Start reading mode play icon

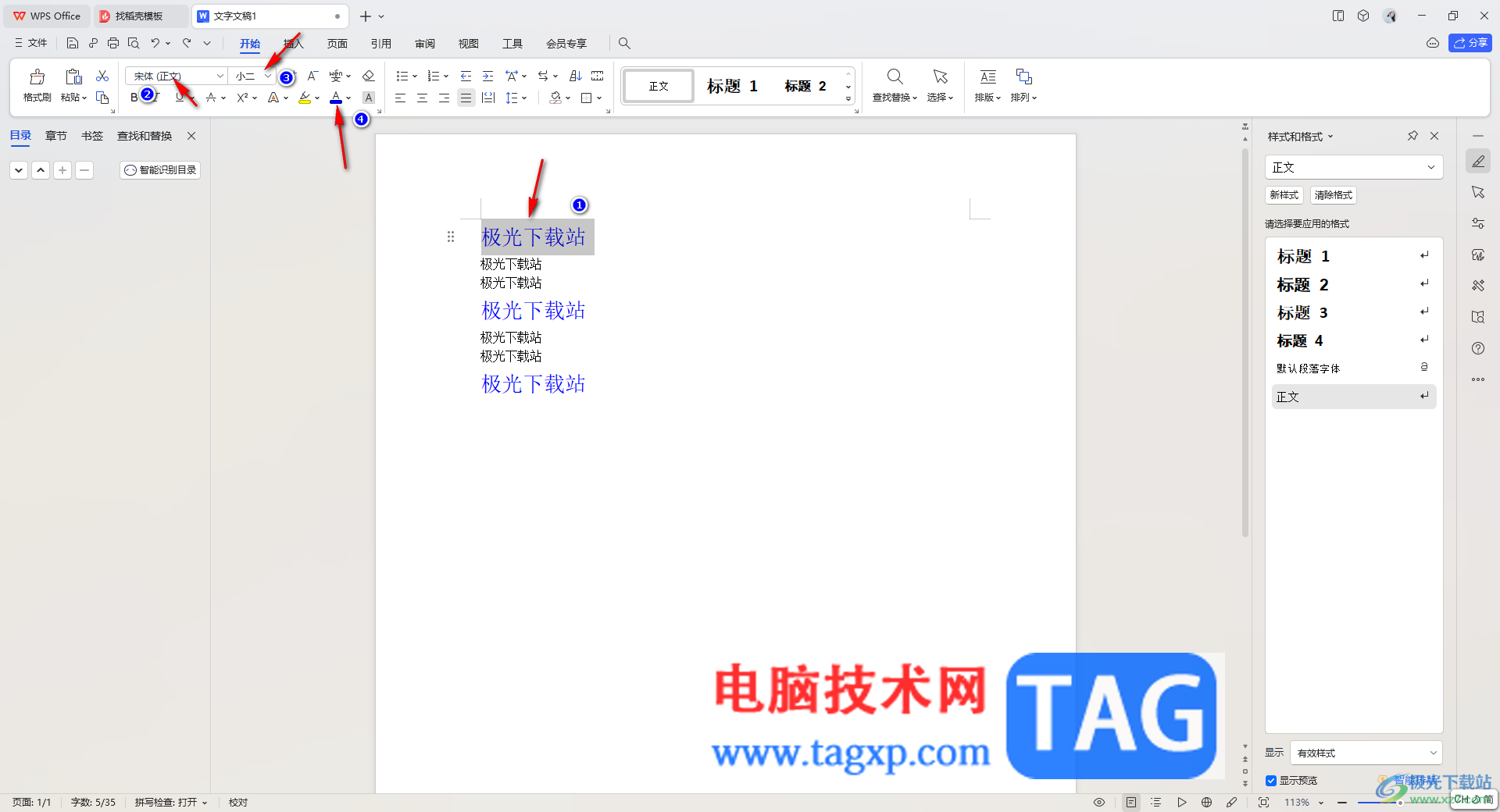[1182, 802]
